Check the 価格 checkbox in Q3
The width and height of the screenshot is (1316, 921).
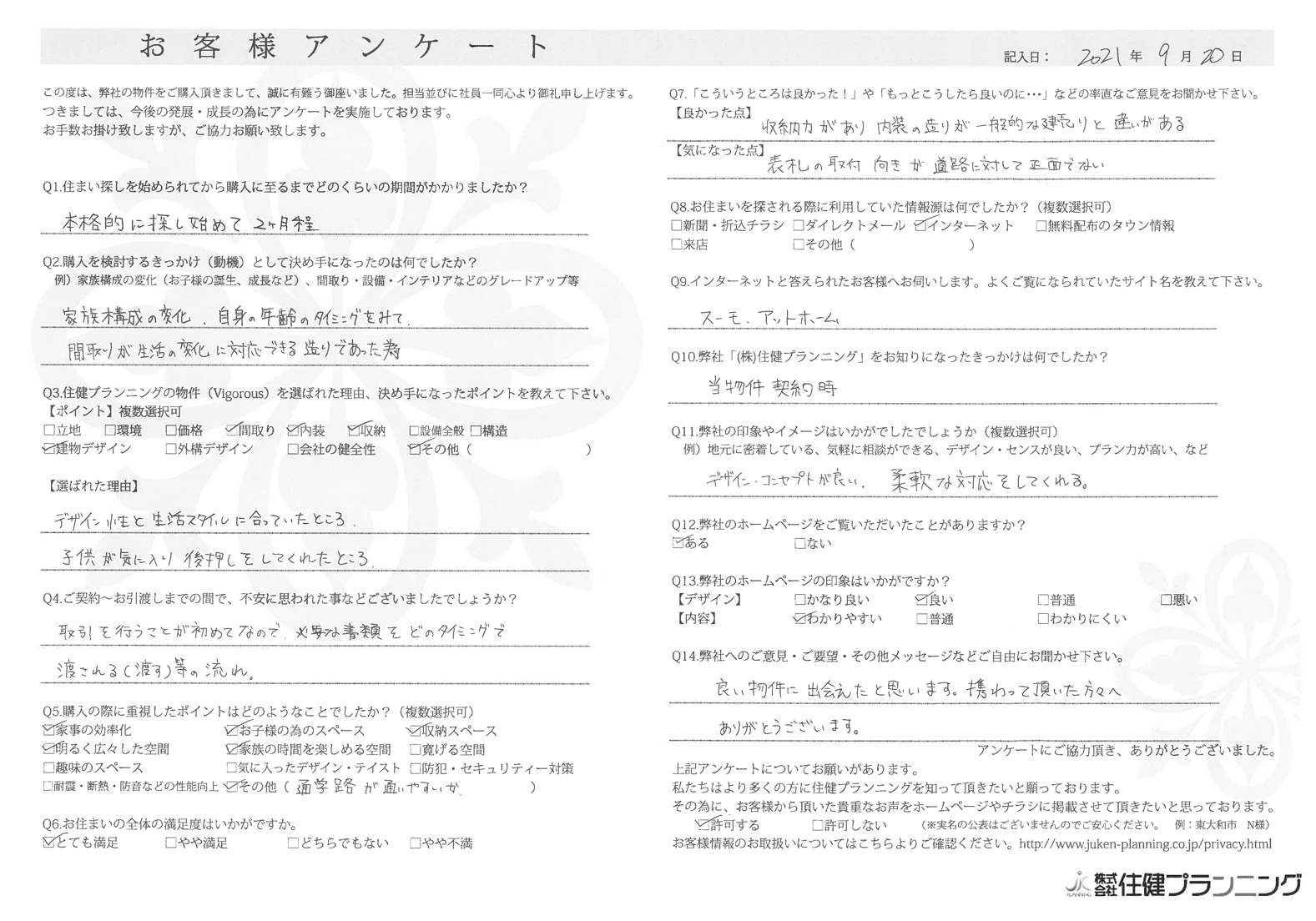tap(171, 431)
